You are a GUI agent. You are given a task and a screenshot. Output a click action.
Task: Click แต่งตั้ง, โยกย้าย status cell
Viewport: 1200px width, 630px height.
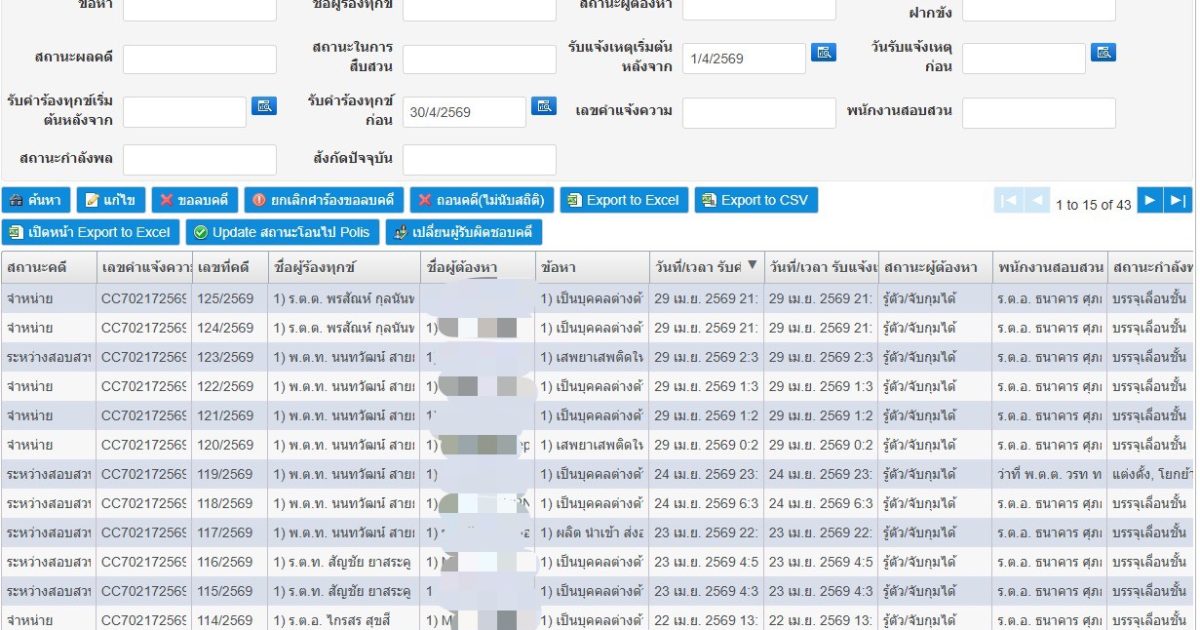[x=1152, y=474]
